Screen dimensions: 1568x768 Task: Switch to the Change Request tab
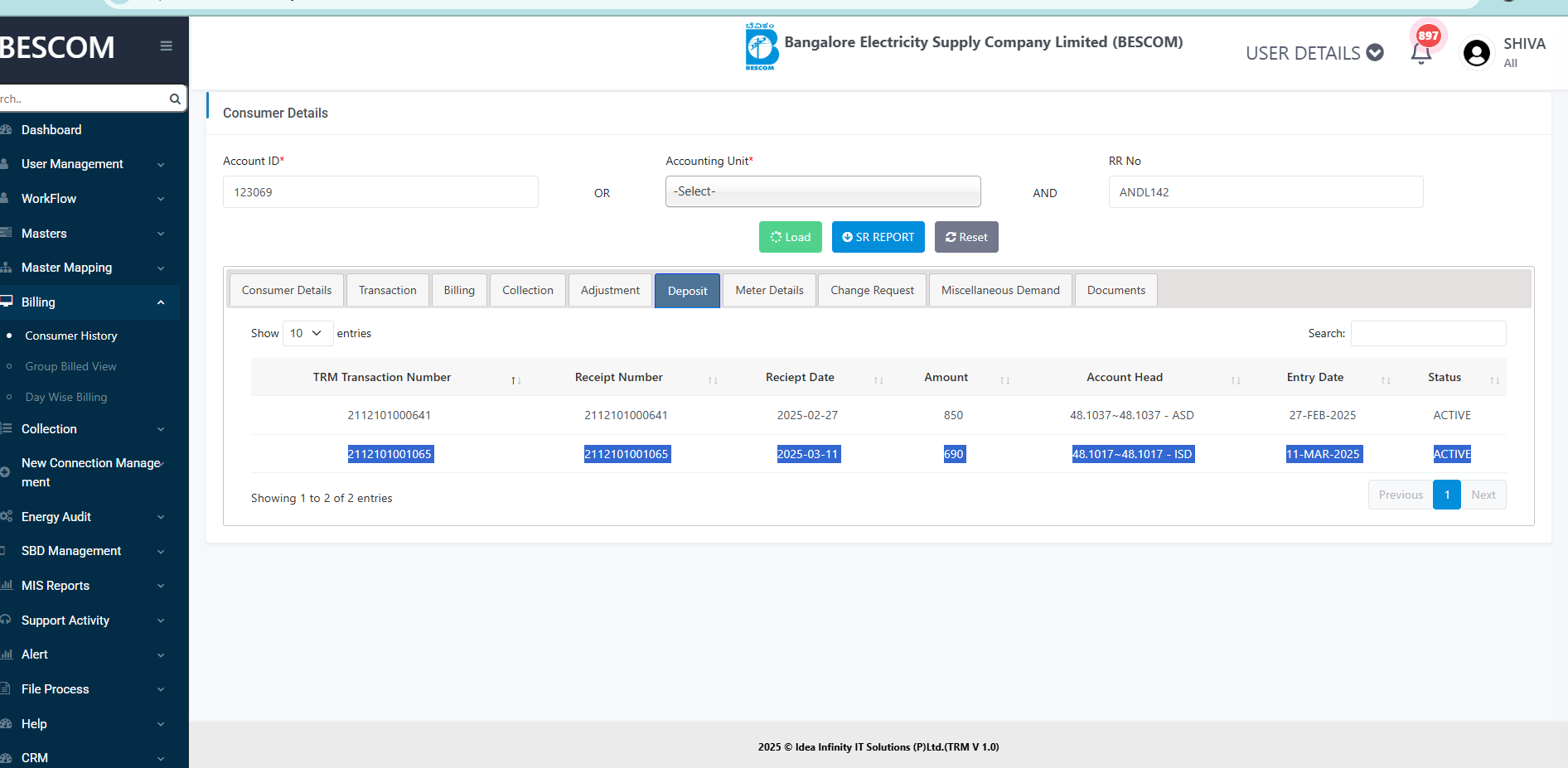coord(873,290)
